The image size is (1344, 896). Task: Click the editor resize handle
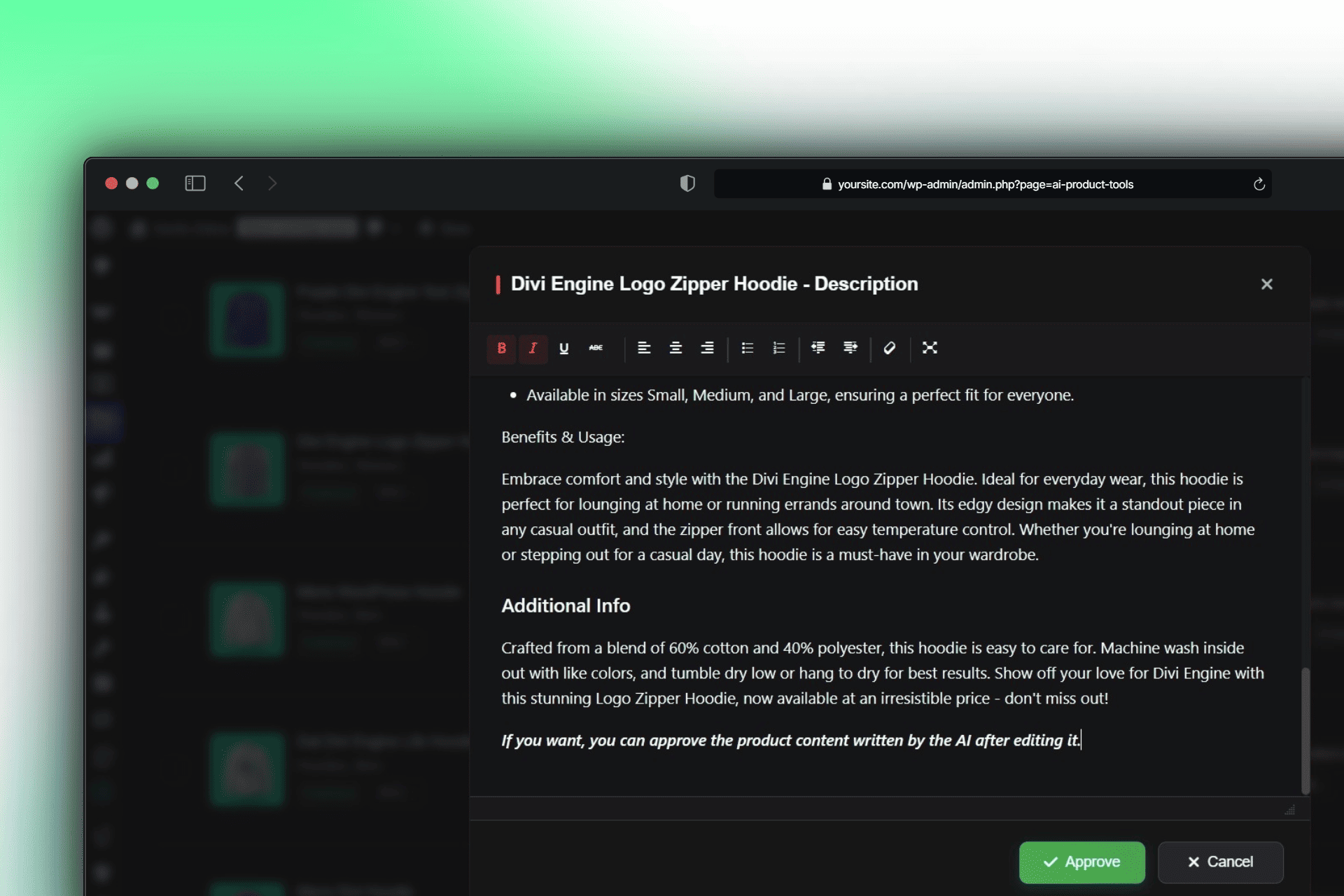pos(1289,810)
